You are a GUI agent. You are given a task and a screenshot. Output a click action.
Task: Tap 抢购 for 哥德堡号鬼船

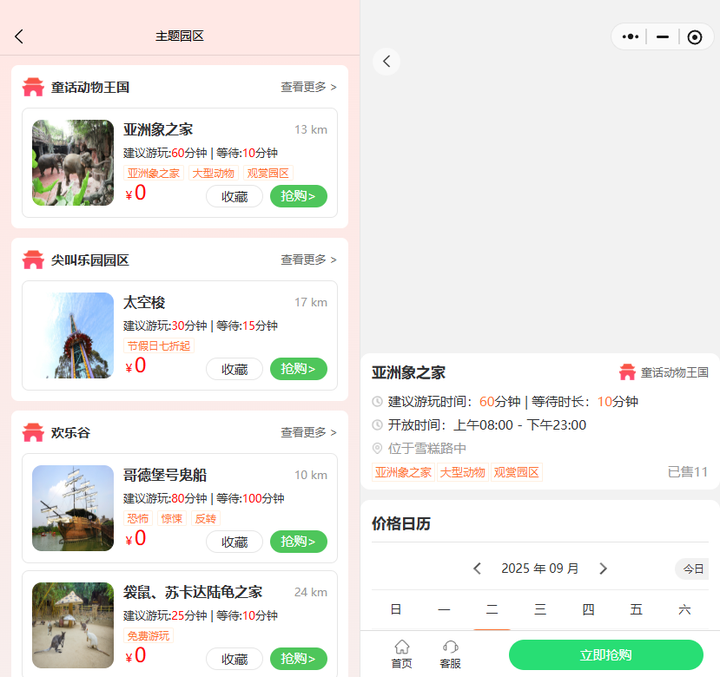[x=298, y=542]
